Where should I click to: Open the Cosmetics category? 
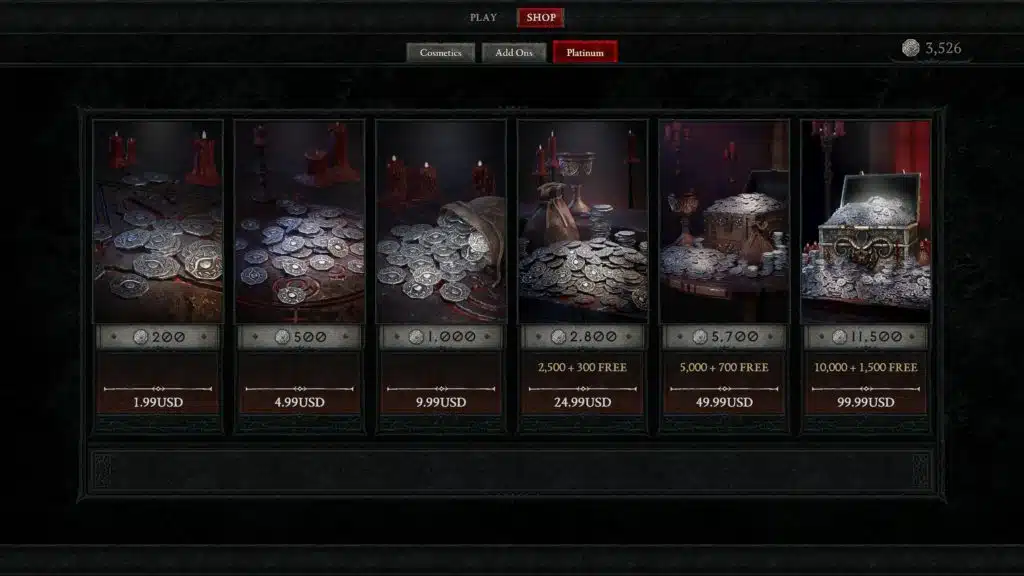click(440, 52)
